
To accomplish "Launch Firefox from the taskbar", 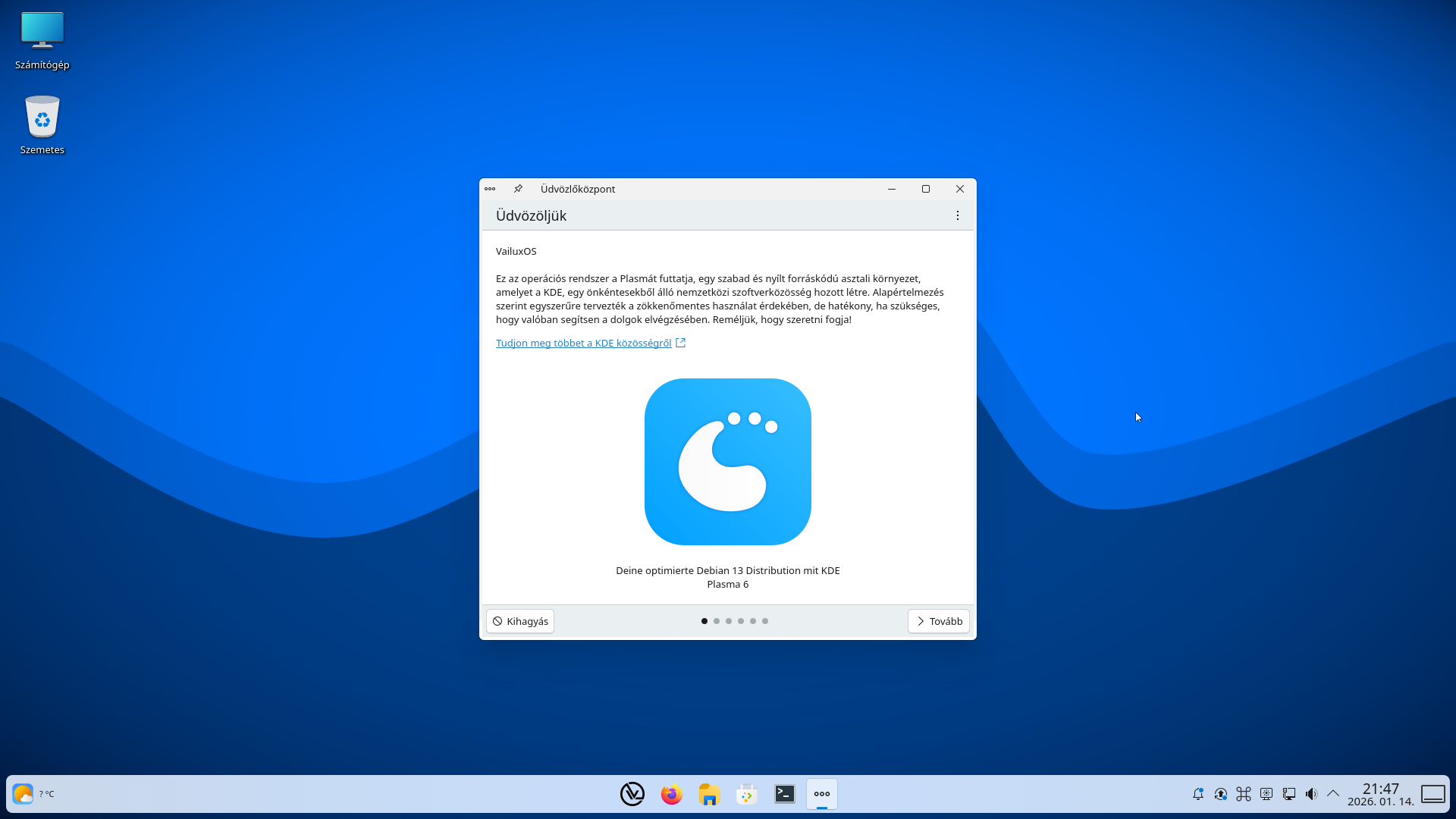I will (x=671, y=794).
